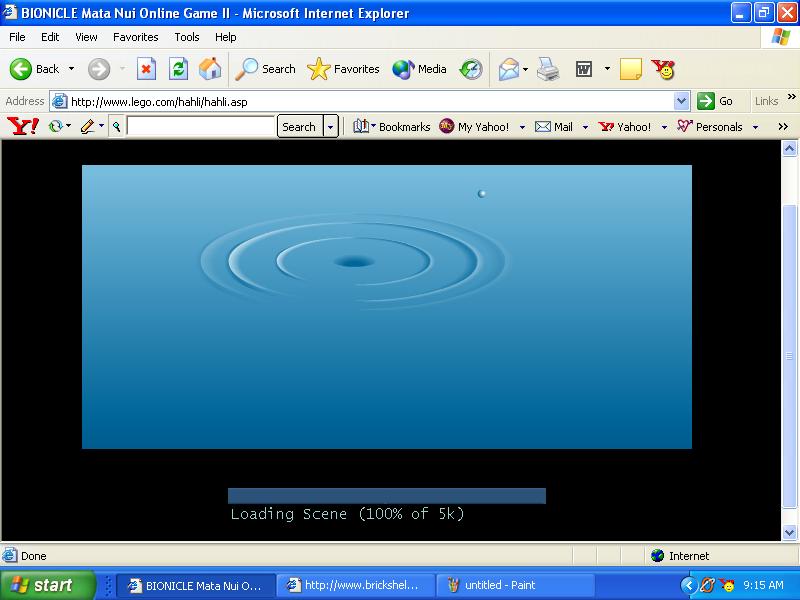Click the scroll down arrow of page scrollbar
Image resolution: width=800 pixels, height=600 pixels.
click(789, 533)
